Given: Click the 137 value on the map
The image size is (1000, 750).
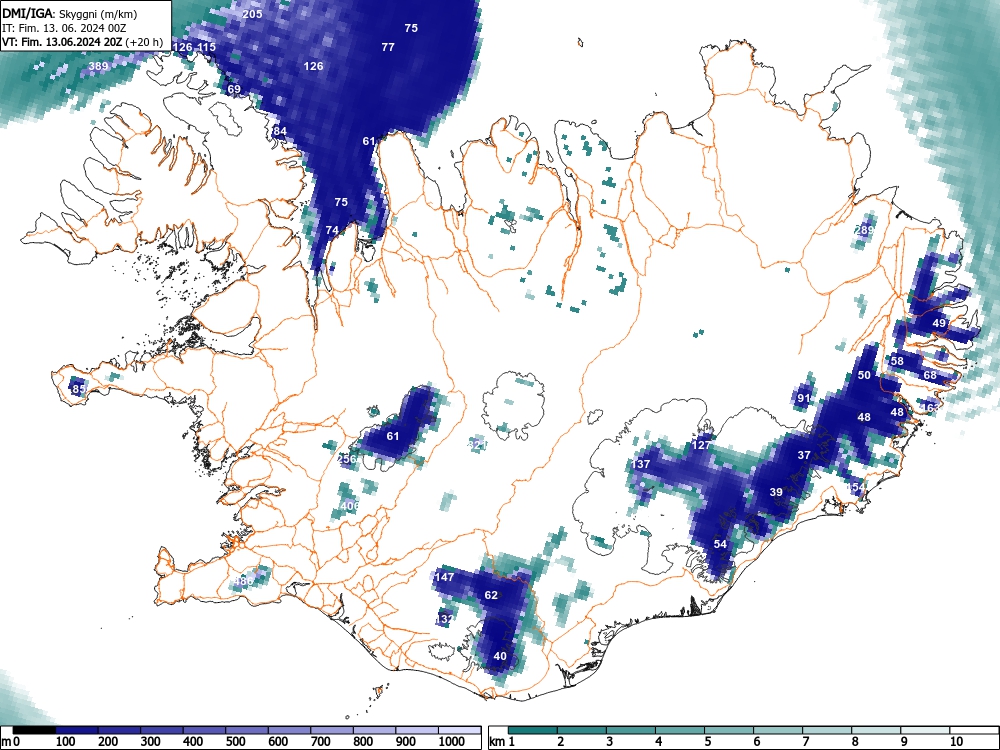Looking at the screenshot, I should (641, 464).
